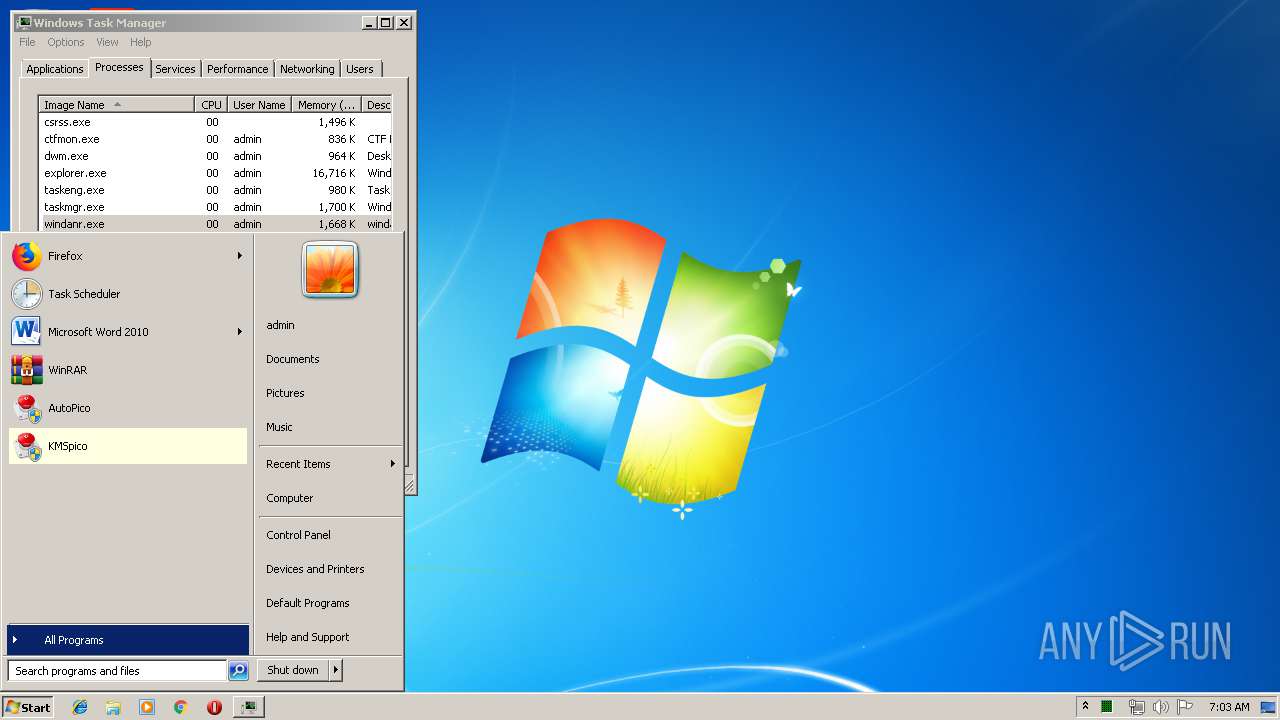Click the user account picture thumbnail
Viewport: 1280px width, 720px height.
330,269
